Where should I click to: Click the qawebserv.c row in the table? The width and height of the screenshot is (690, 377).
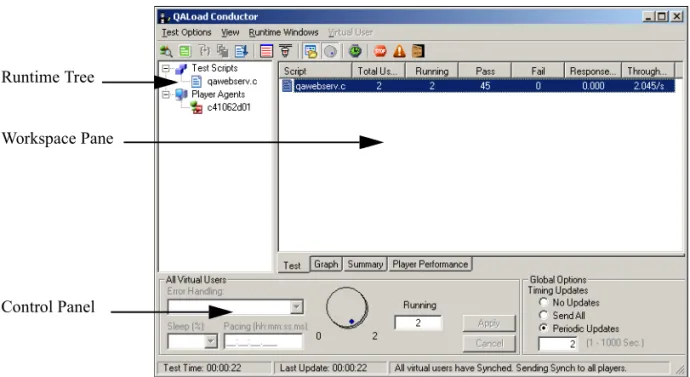point(477,86)
